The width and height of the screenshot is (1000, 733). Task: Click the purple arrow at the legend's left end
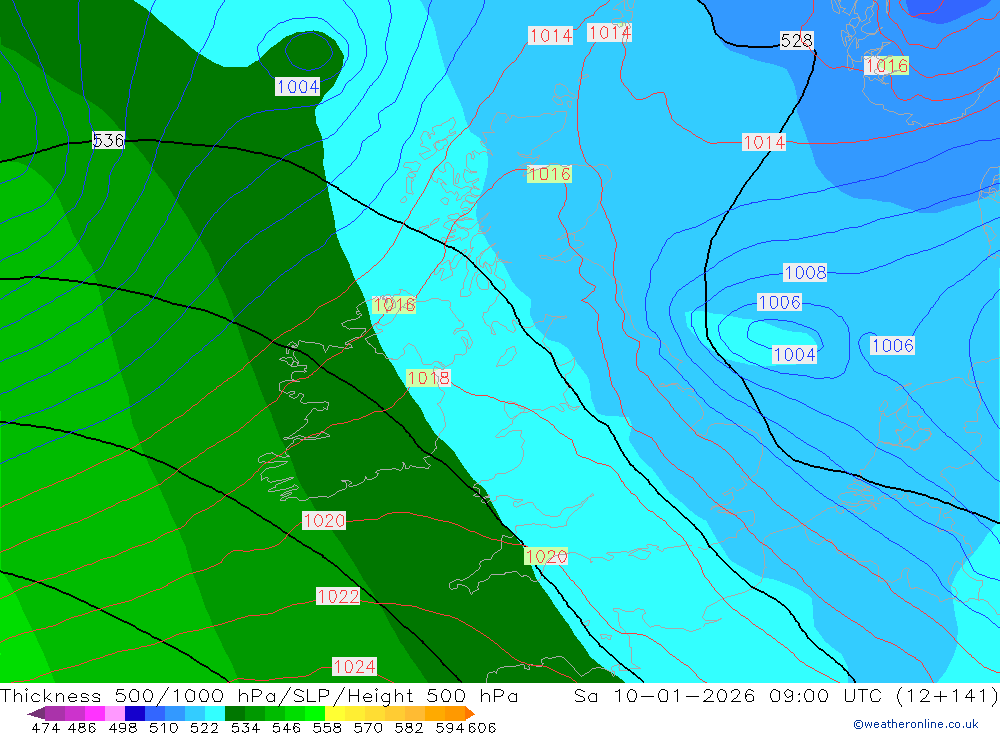tap(36, 713)
